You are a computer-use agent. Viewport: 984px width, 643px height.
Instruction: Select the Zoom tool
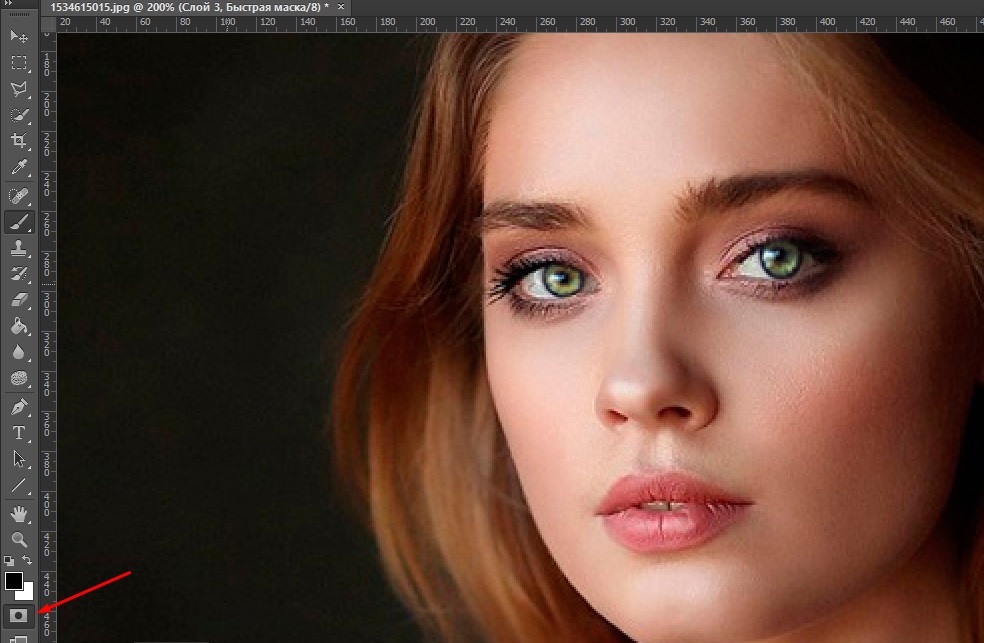point(19,539)
